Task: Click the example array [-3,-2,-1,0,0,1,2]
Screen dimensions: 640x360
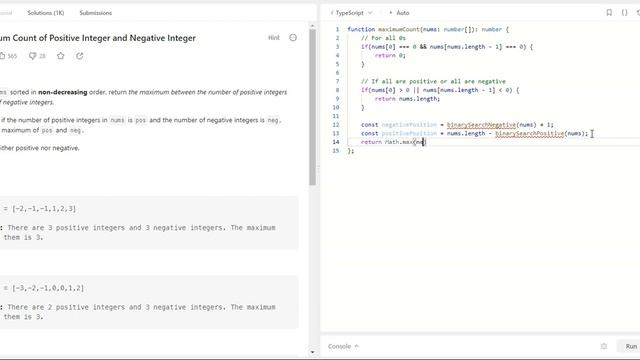Action: point(48,288)
